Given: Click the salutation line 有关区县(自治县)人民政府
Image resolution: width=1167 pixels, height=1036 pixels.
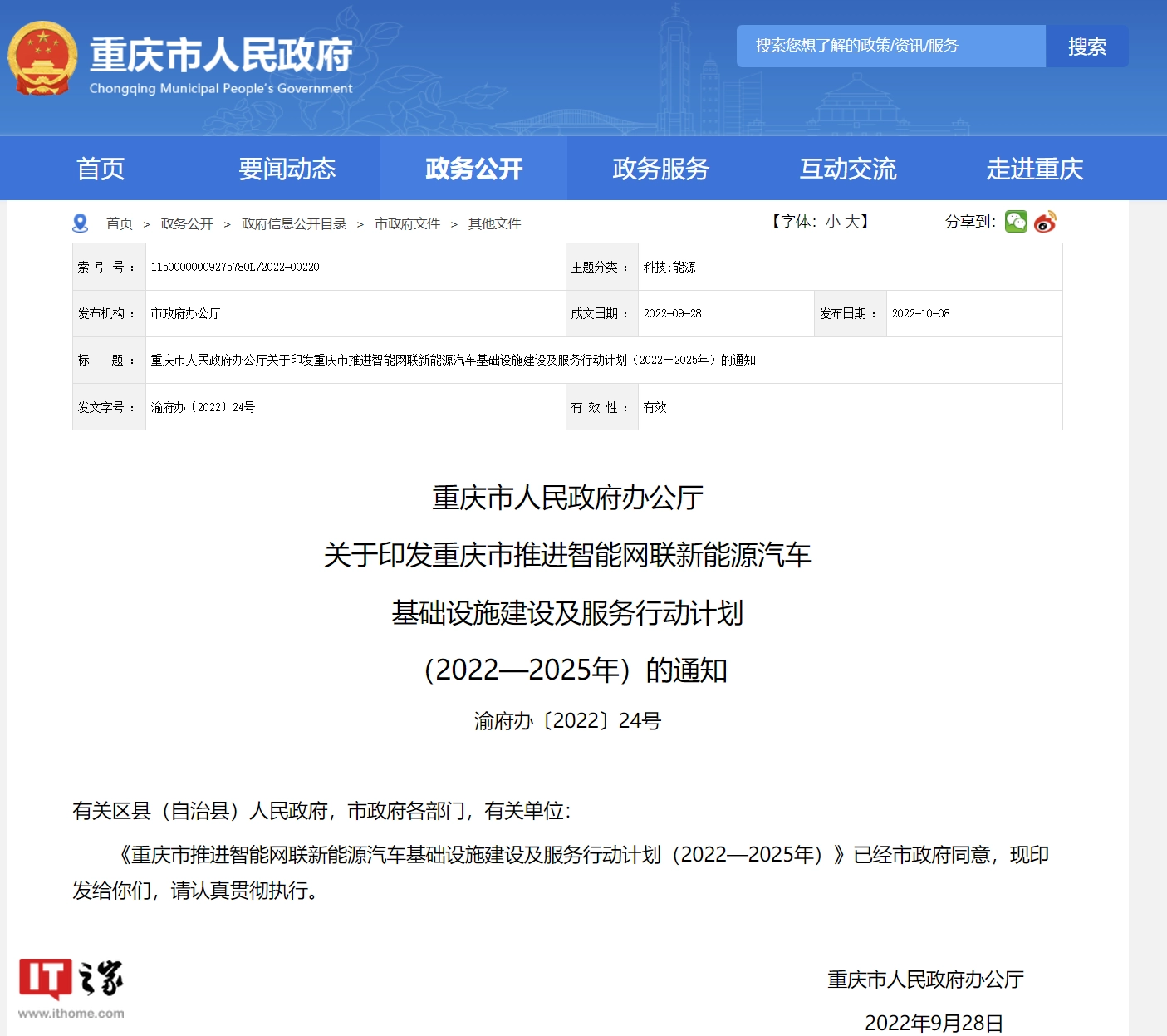Looking at the screenshot, I should [321, 811].
